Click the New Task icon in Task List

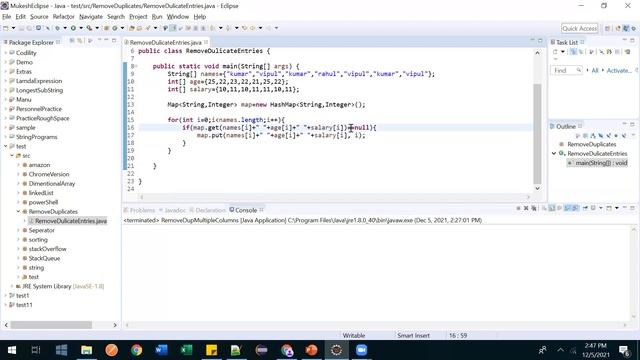555,52
